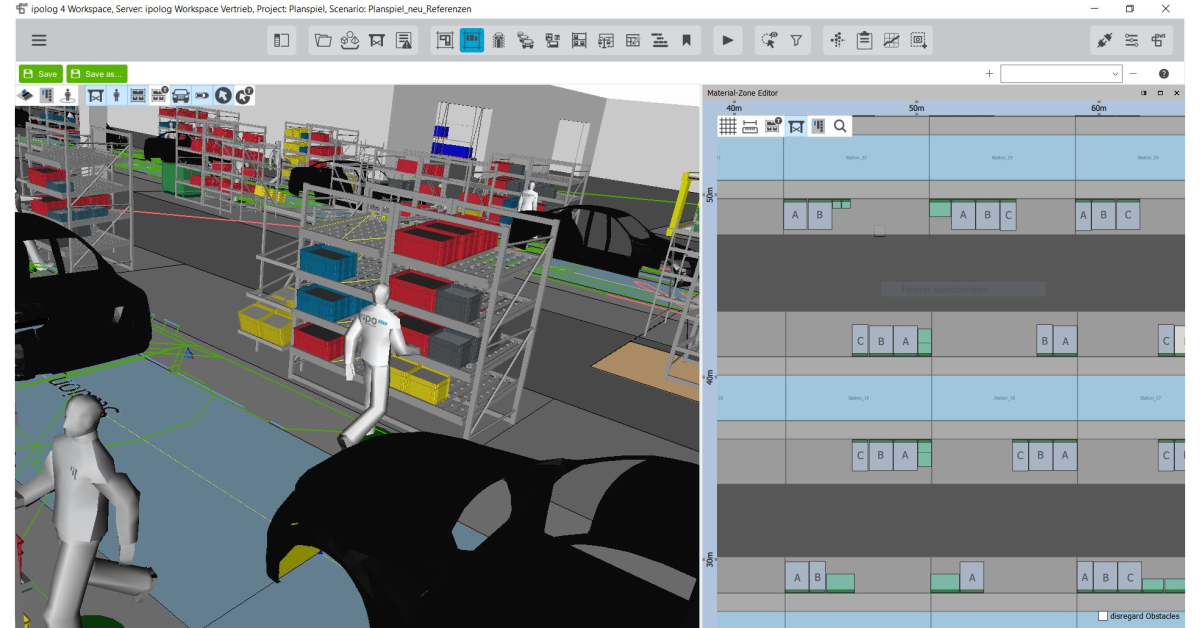Click the workstation table icon in main toolbar
1200x628 pixels.
(376, 41)
